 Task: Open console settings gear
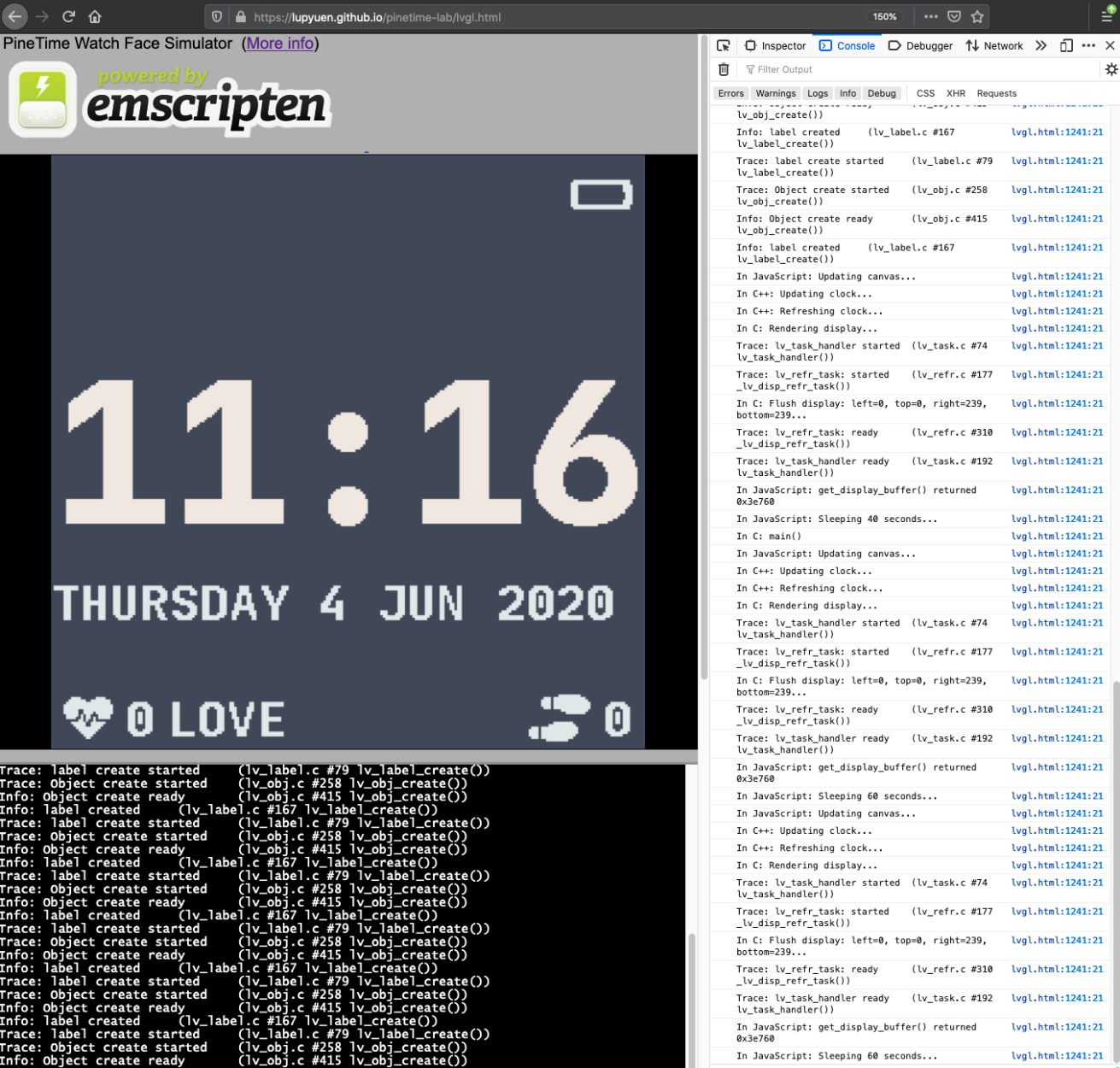[1111, 69]
